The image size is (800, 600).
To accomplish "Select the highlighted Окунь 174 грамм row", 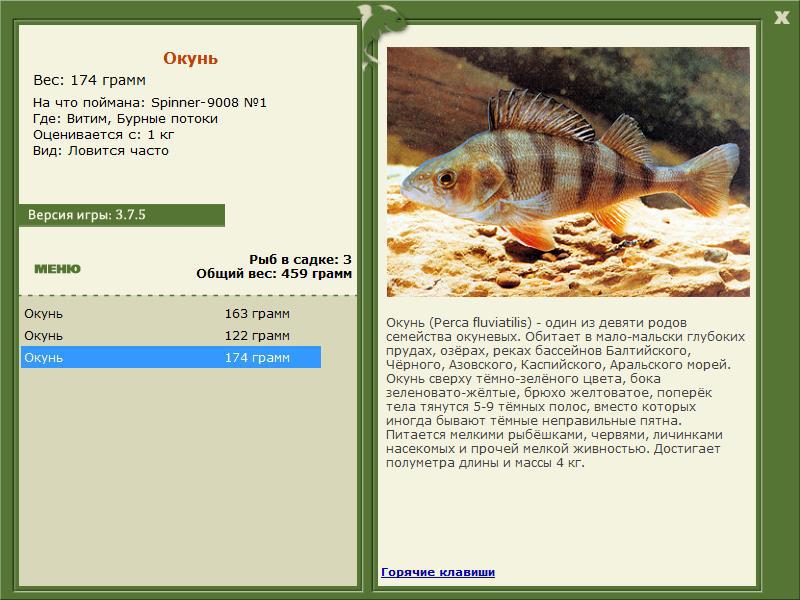I will point(171,357).
